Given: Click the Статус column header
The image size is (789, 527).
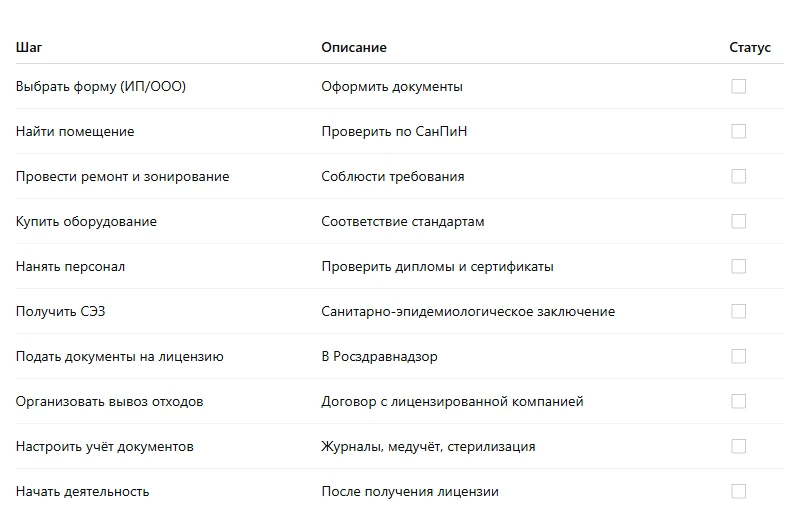Looking at the screenshot, I should (750, 47).
